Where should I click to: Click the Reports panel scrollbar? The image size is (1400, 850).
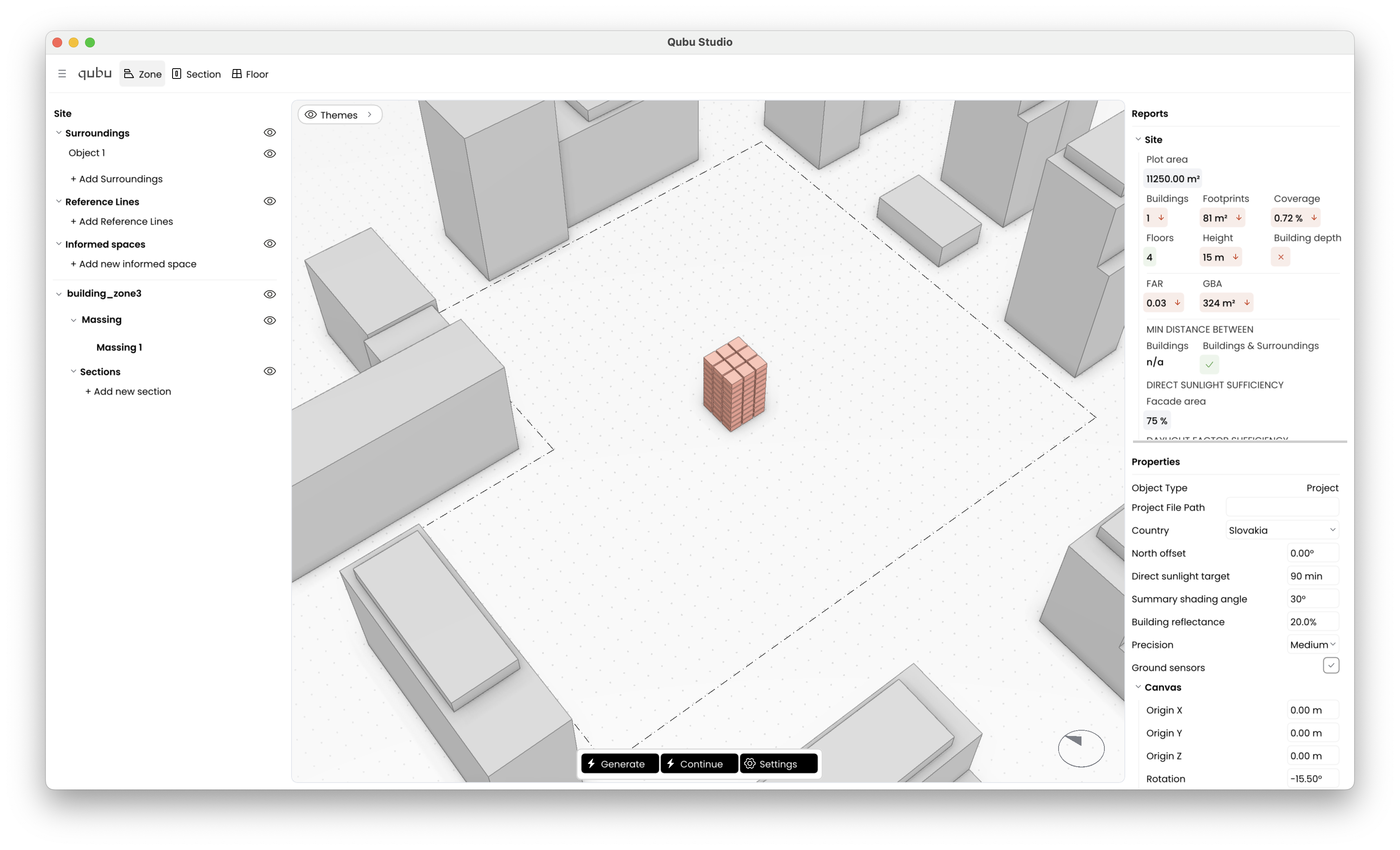tap(1240, 441)
